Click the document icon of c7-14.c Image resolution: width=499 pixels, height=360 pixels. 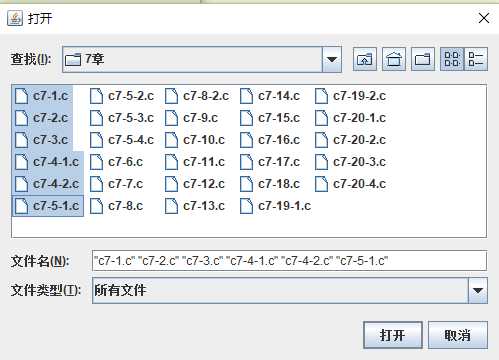click(247, 96)
